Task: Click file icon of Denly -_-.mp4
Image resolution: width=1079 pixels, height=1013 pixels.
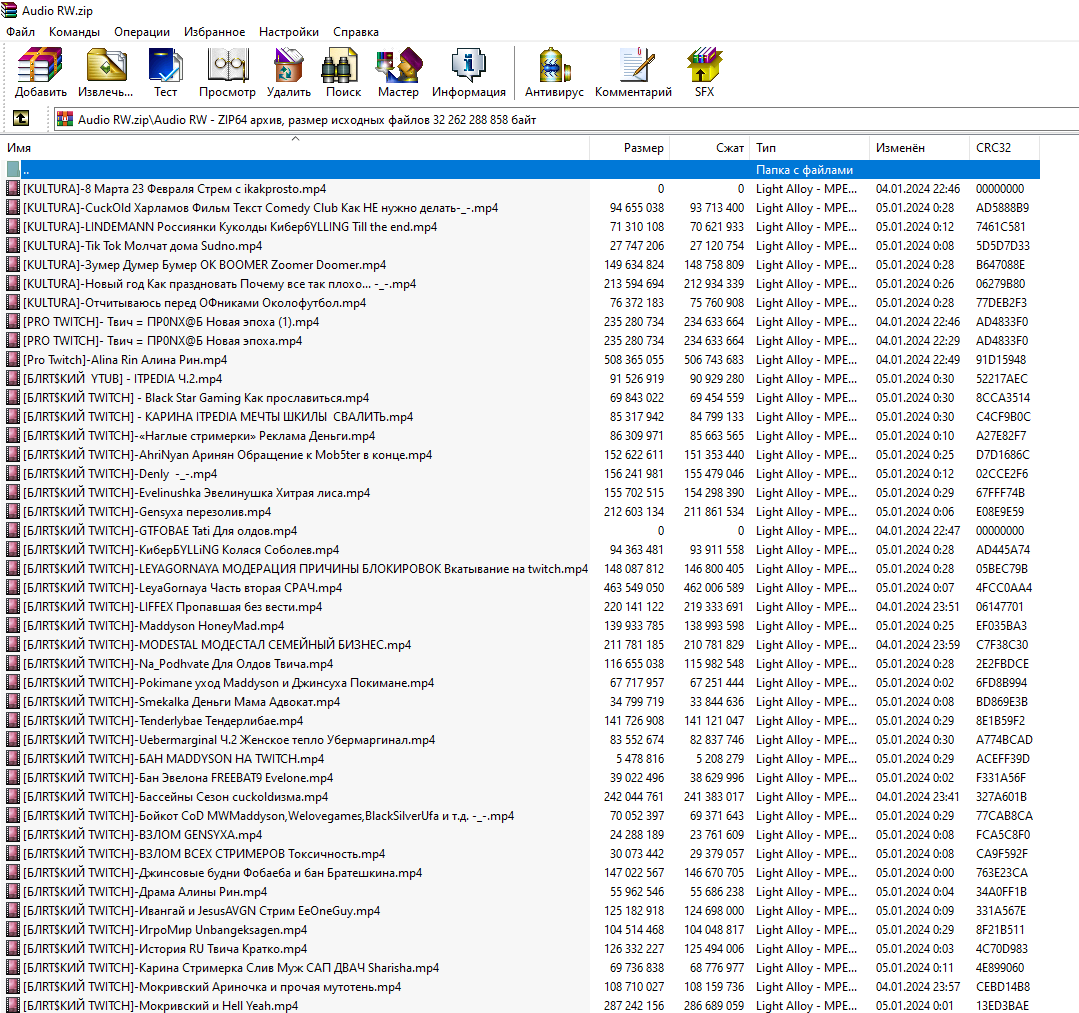Action: [12, 473]
